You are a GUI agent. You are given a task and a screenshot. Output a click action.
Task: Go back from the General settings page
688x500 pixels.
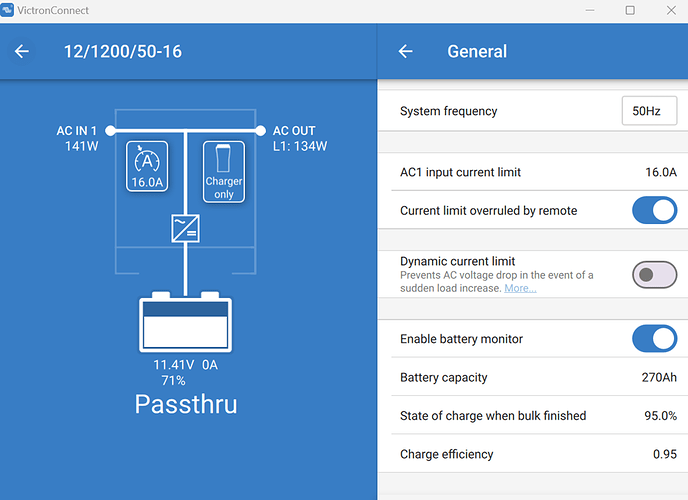[x=405, y=51]
